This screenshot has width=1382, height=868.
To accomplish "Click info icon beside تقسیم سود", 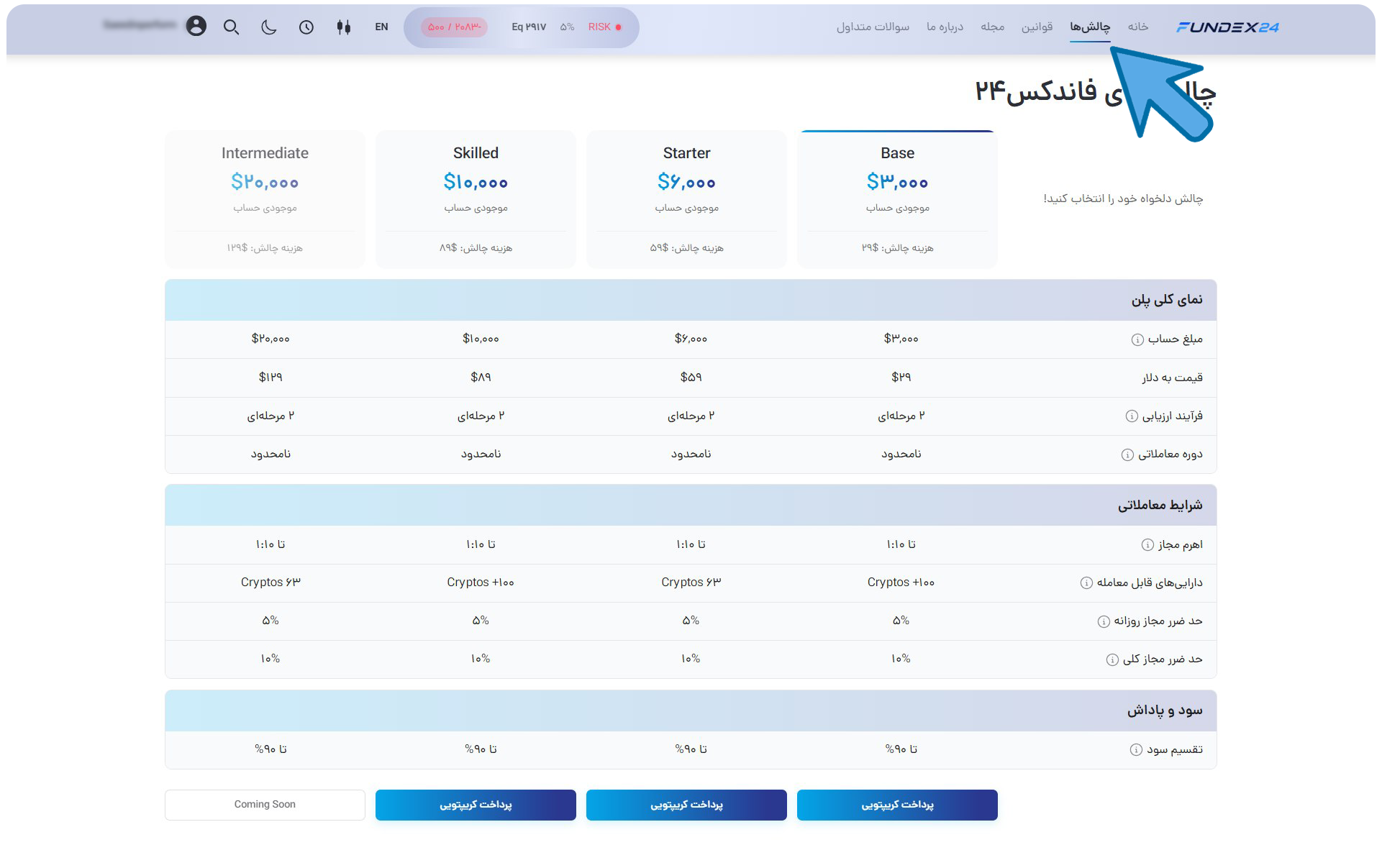I will 1136,749.
